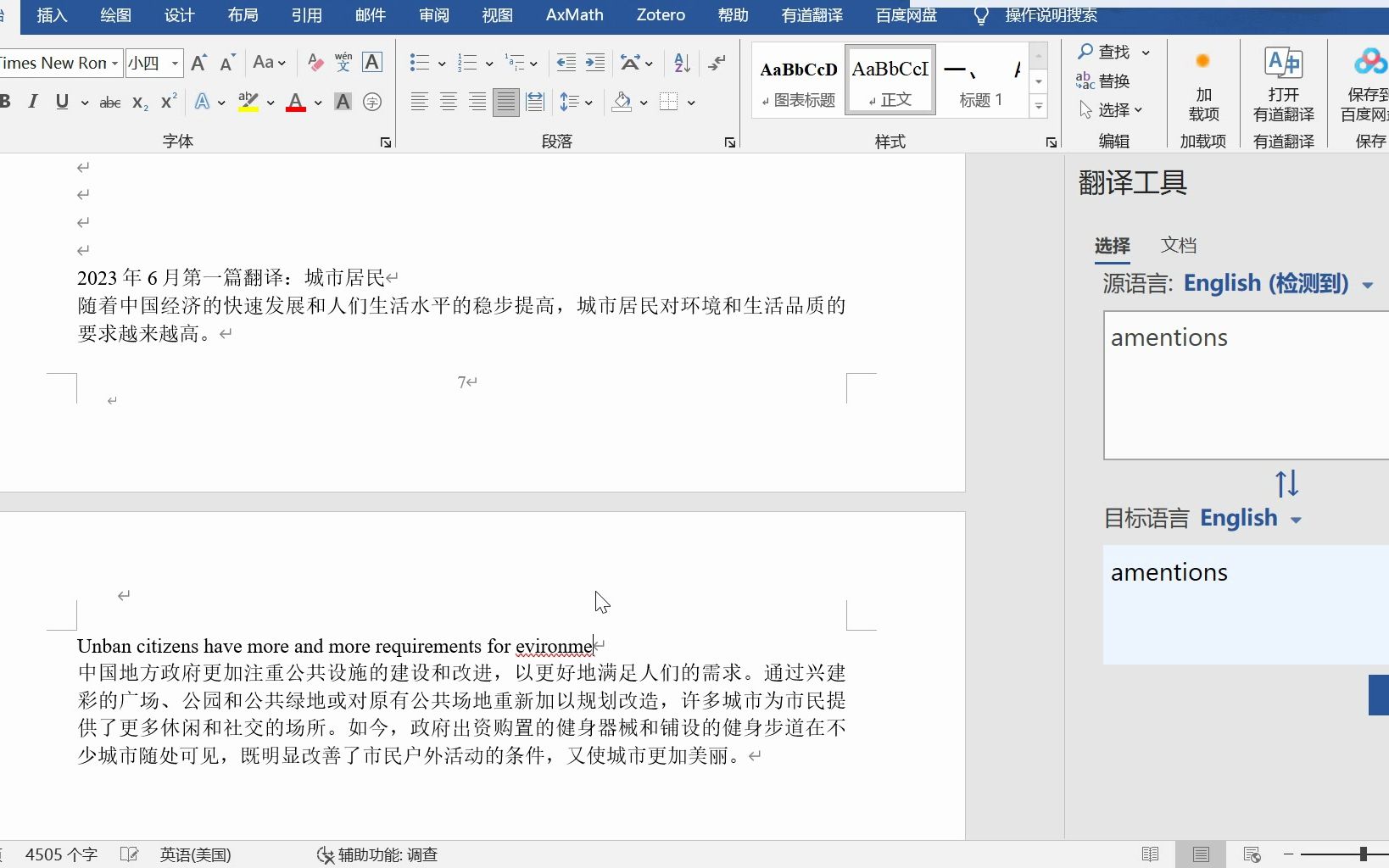Expand styles gallery more arrow
The height and width of the screenshot is (868, 1389).
pyautogui.click(x=1039, y=106)
